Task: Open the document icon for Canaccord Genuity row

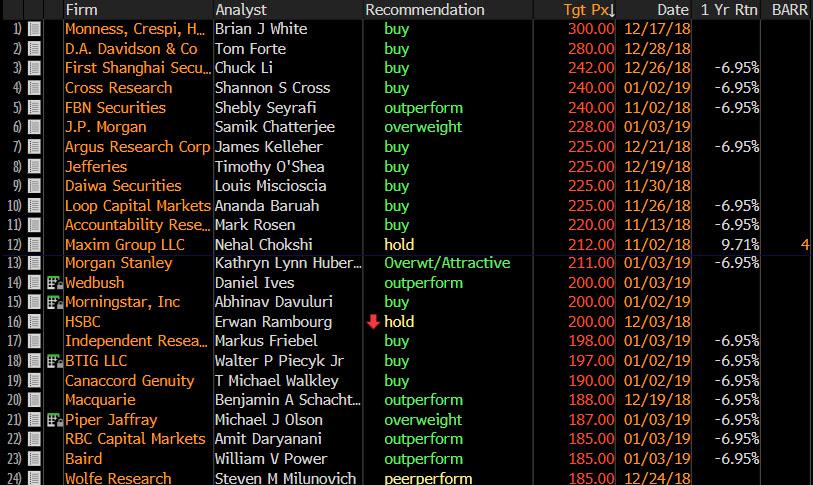Action: pos(34,380)
